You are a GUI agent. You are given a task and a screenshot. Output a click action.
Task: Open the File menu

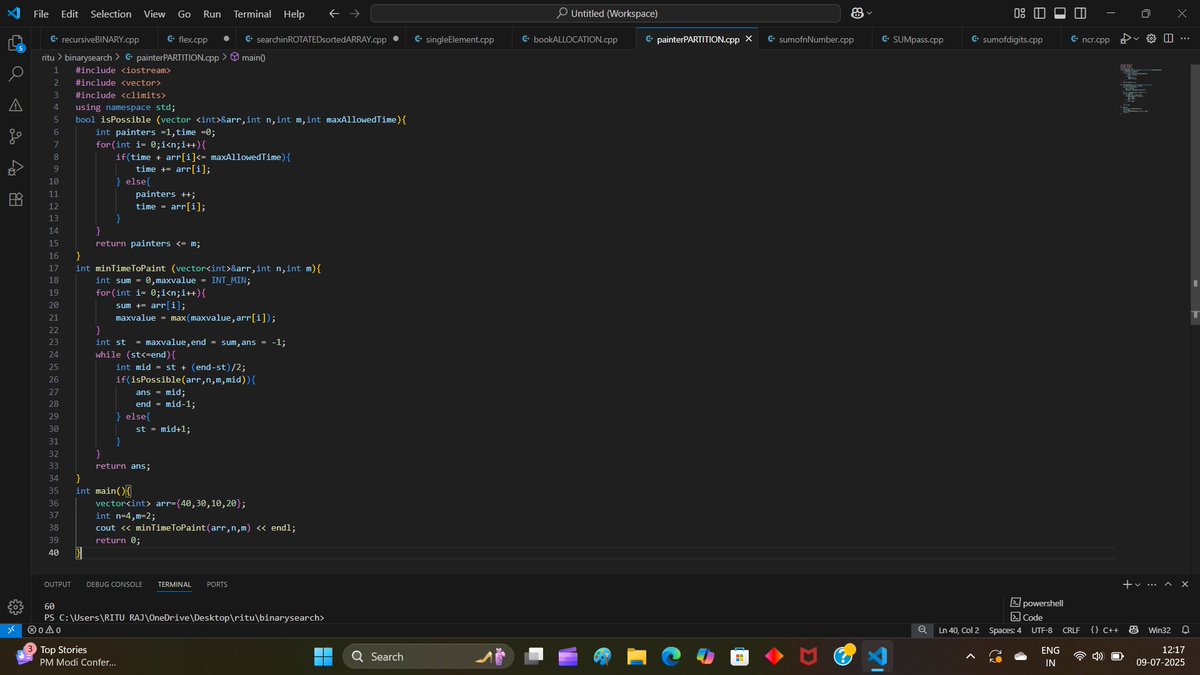coord(41,14)
